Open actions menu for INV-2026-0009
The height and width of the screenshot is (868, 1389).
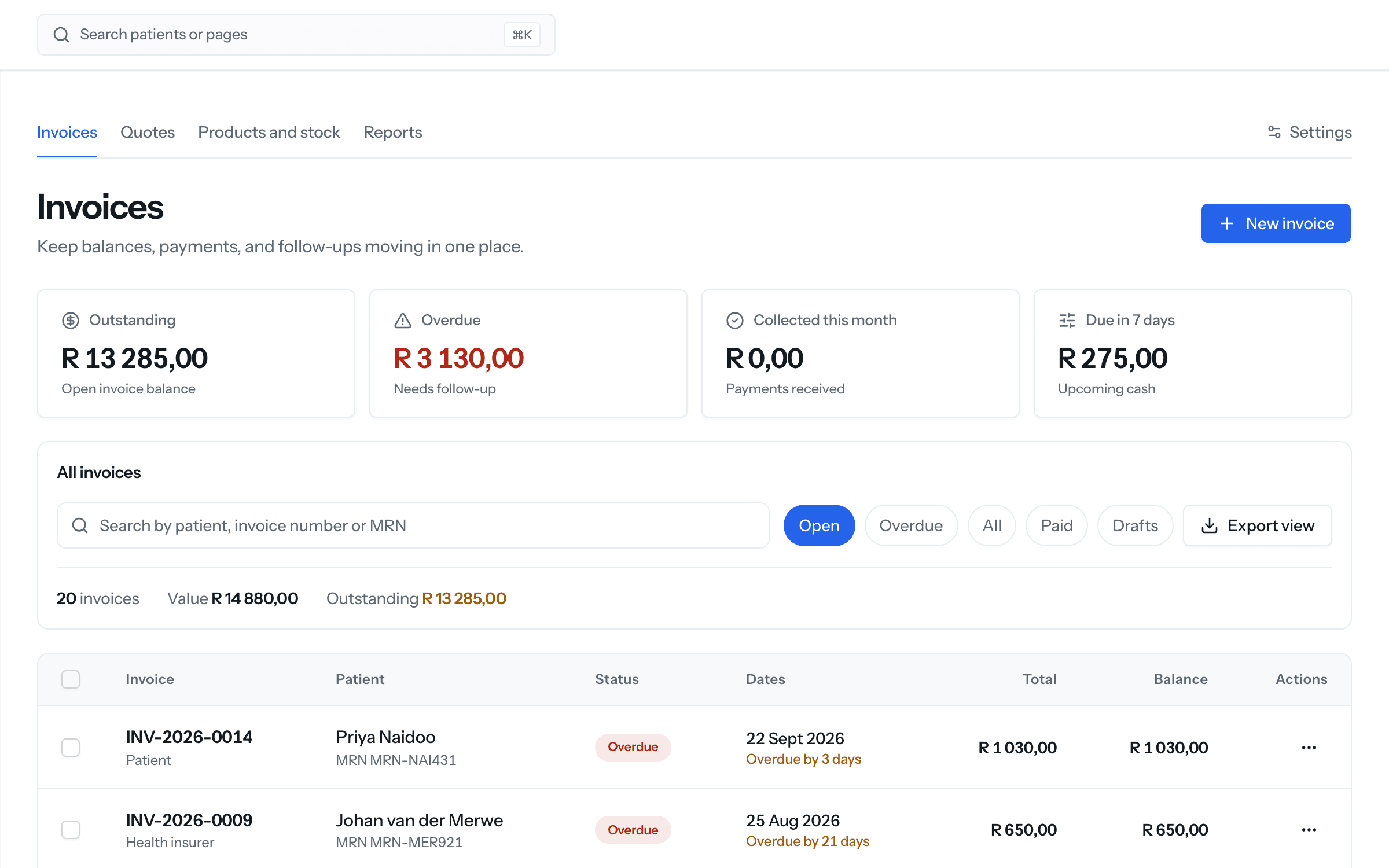point(1309,830)
